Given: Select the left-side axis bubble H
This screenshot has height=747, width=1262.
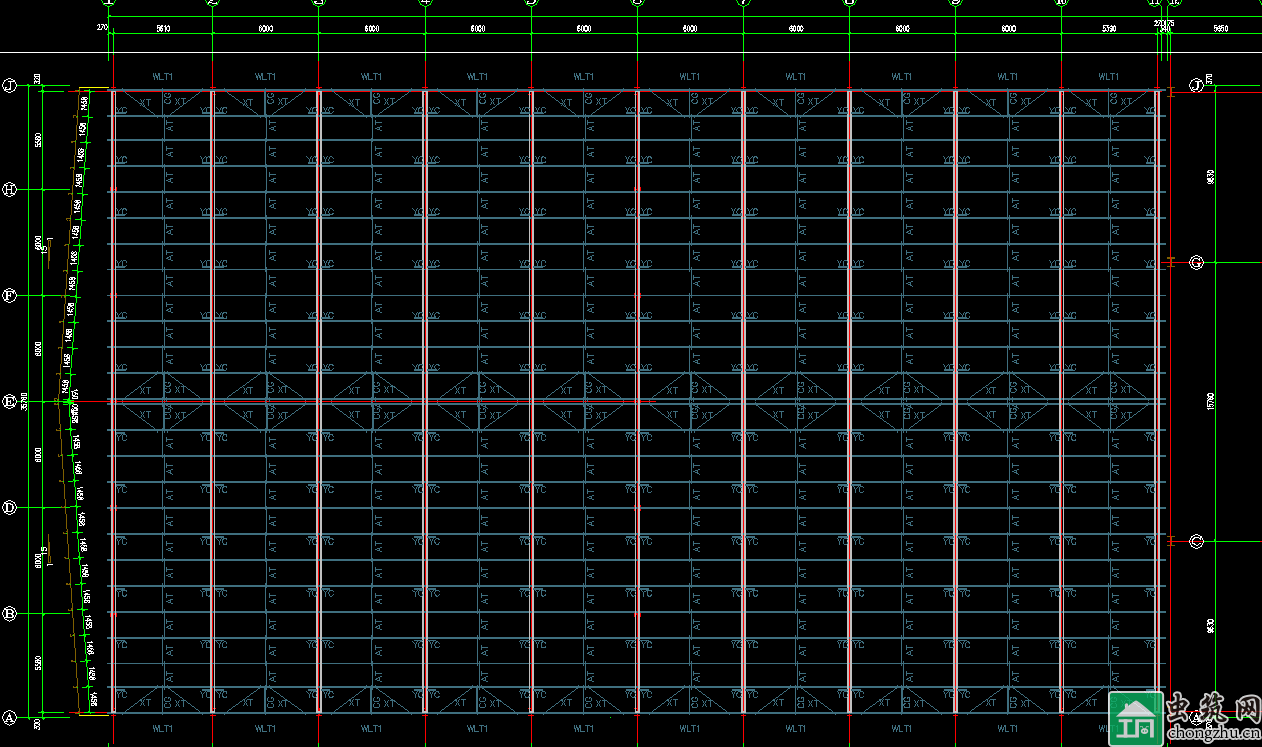Looking at the screenshot, I should click(x=10, y=189).
